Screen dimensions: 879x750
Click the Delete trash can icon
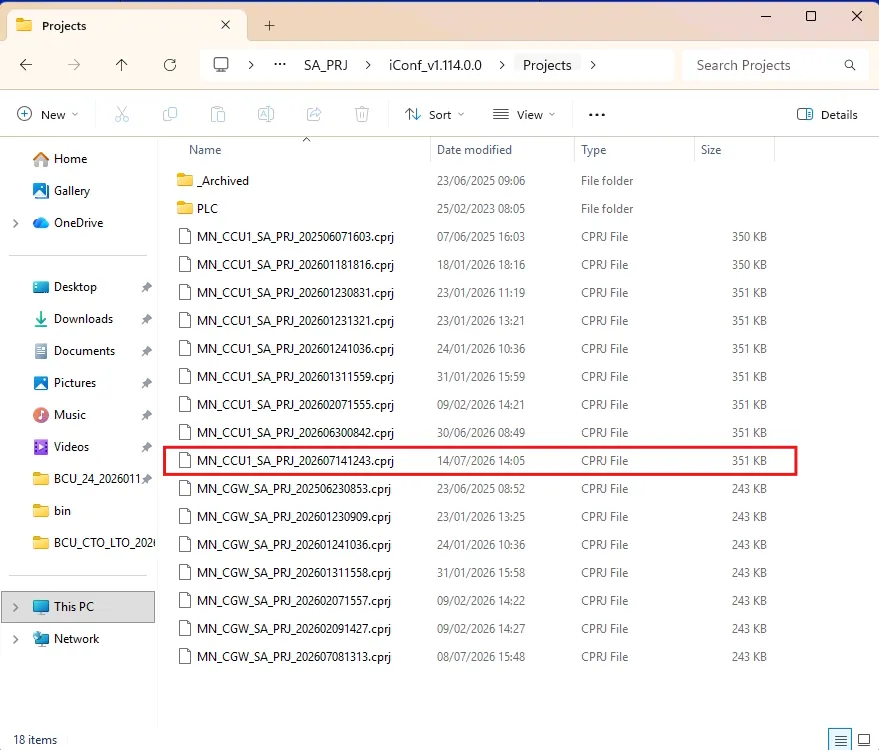[362, 114]
